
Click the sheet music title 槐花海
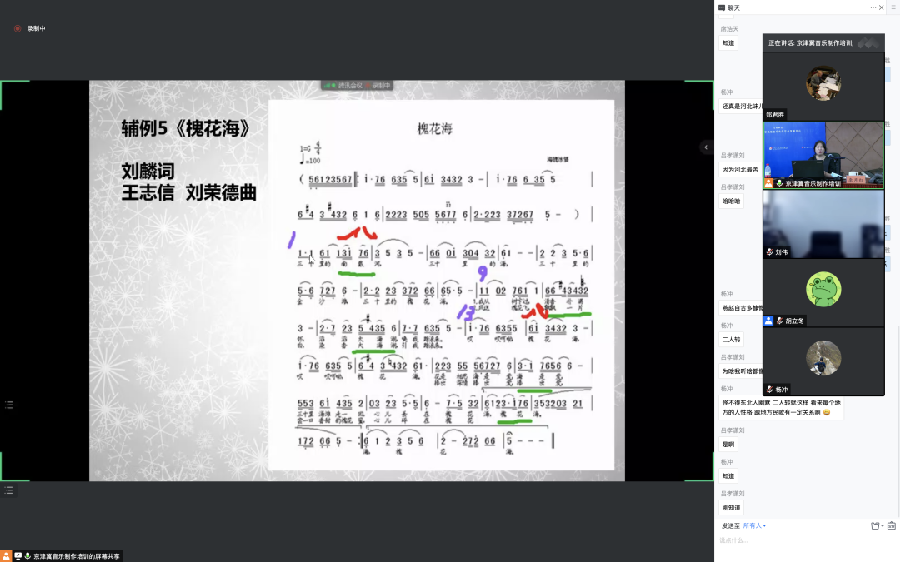(x=435, y=129)
